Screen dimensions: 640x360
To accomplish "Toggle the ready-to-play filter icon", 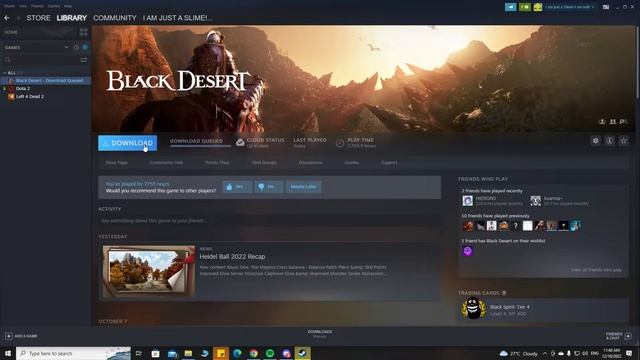I will (85, 47).
